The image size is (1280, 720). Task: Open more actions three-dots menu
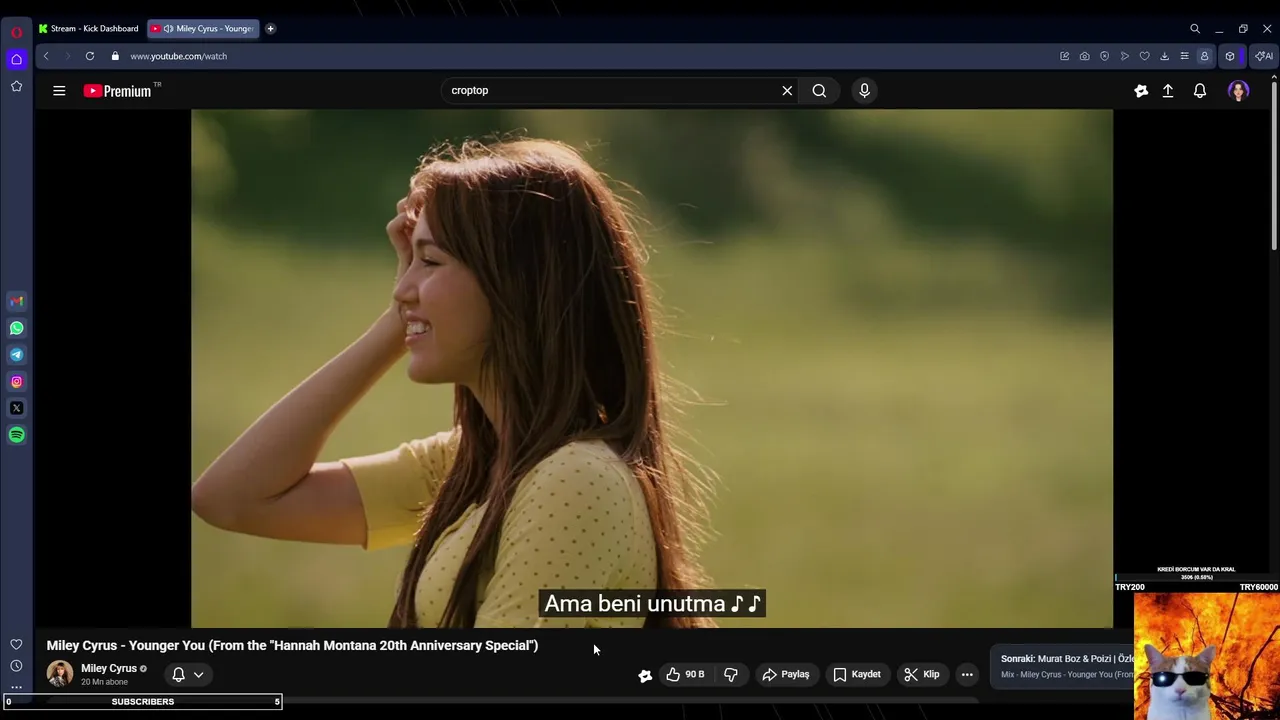967,675
